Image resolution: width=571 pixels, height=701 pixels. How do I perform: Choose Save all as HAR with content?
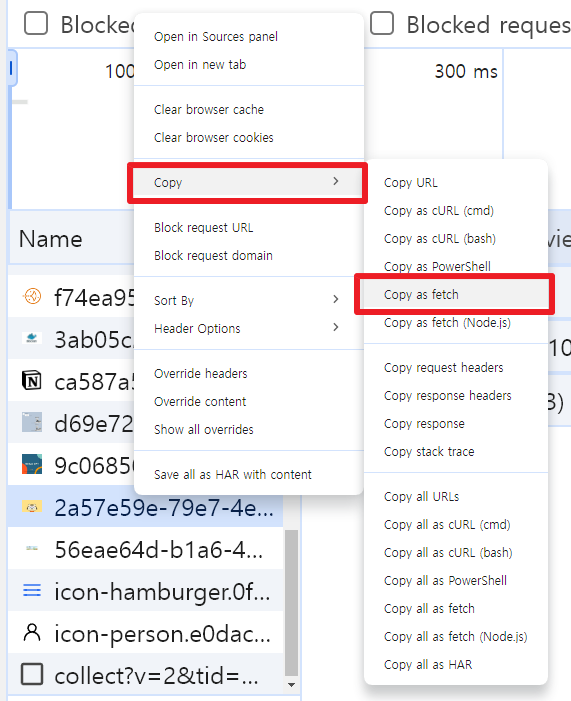tap(233, 474)
